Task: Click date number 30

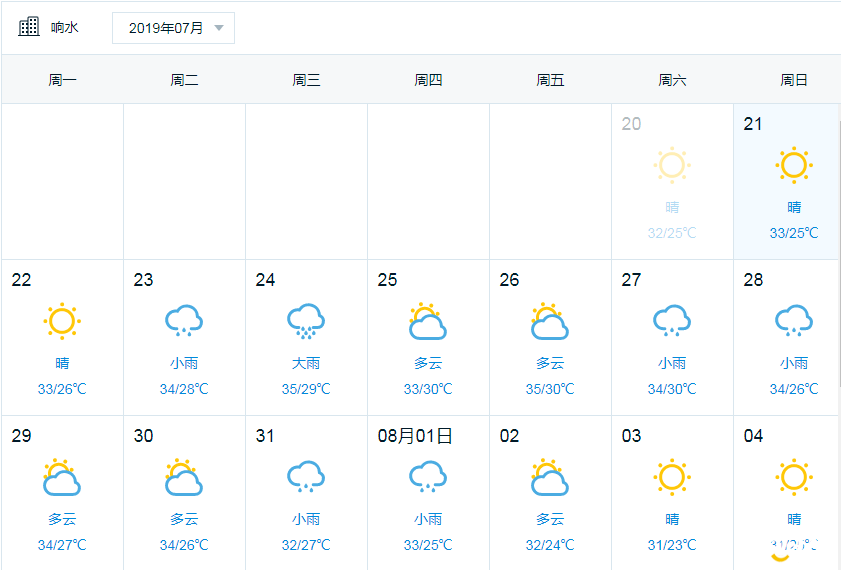Action: coord(143,436)
